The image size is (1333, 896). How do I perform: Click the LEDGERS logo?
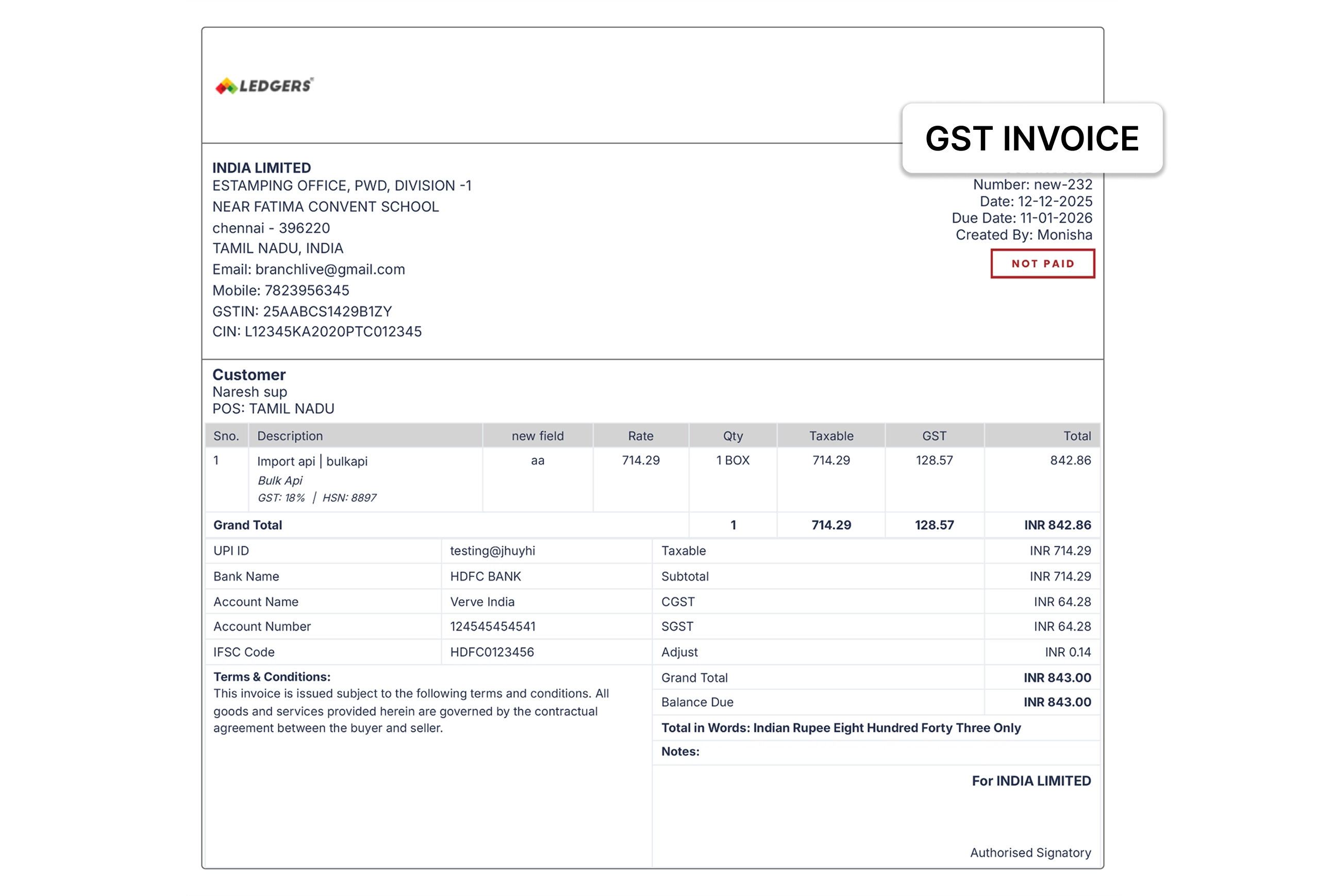[264, 86]
